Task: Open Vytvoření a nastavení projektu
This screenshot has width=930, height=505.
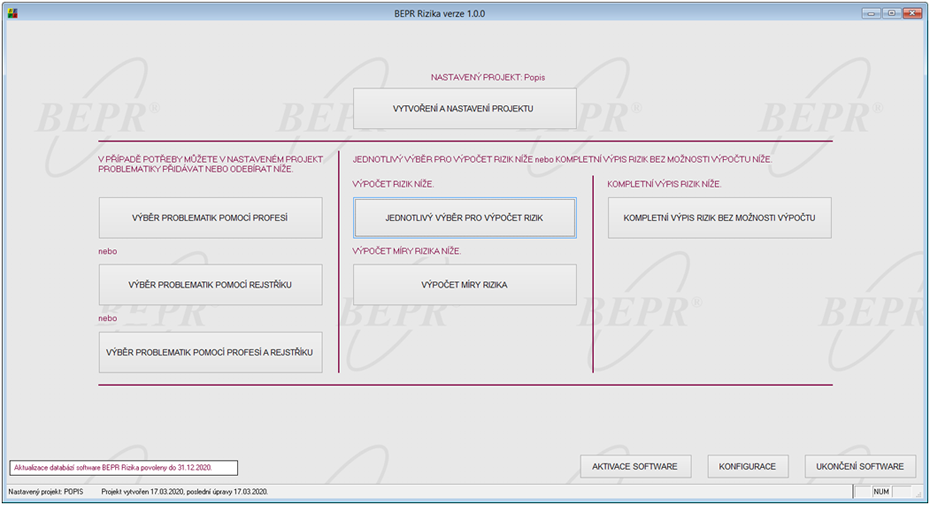Action: click(x=464, y=109)
